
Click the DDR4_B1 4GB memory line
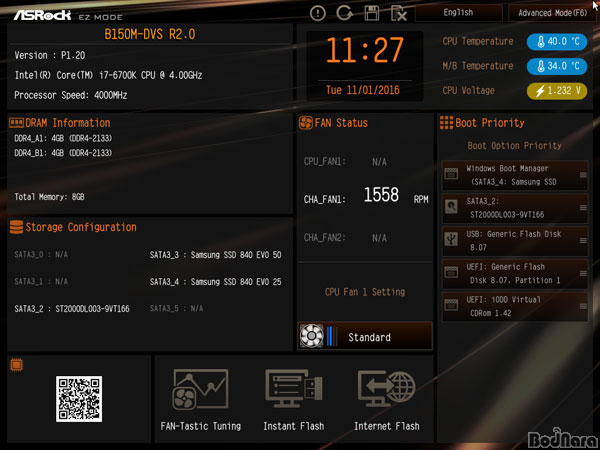(x=63, y=153)
